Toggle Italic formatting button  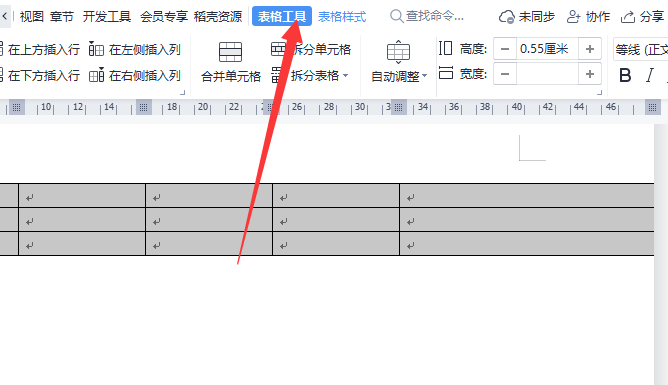(x=650, y=76)
